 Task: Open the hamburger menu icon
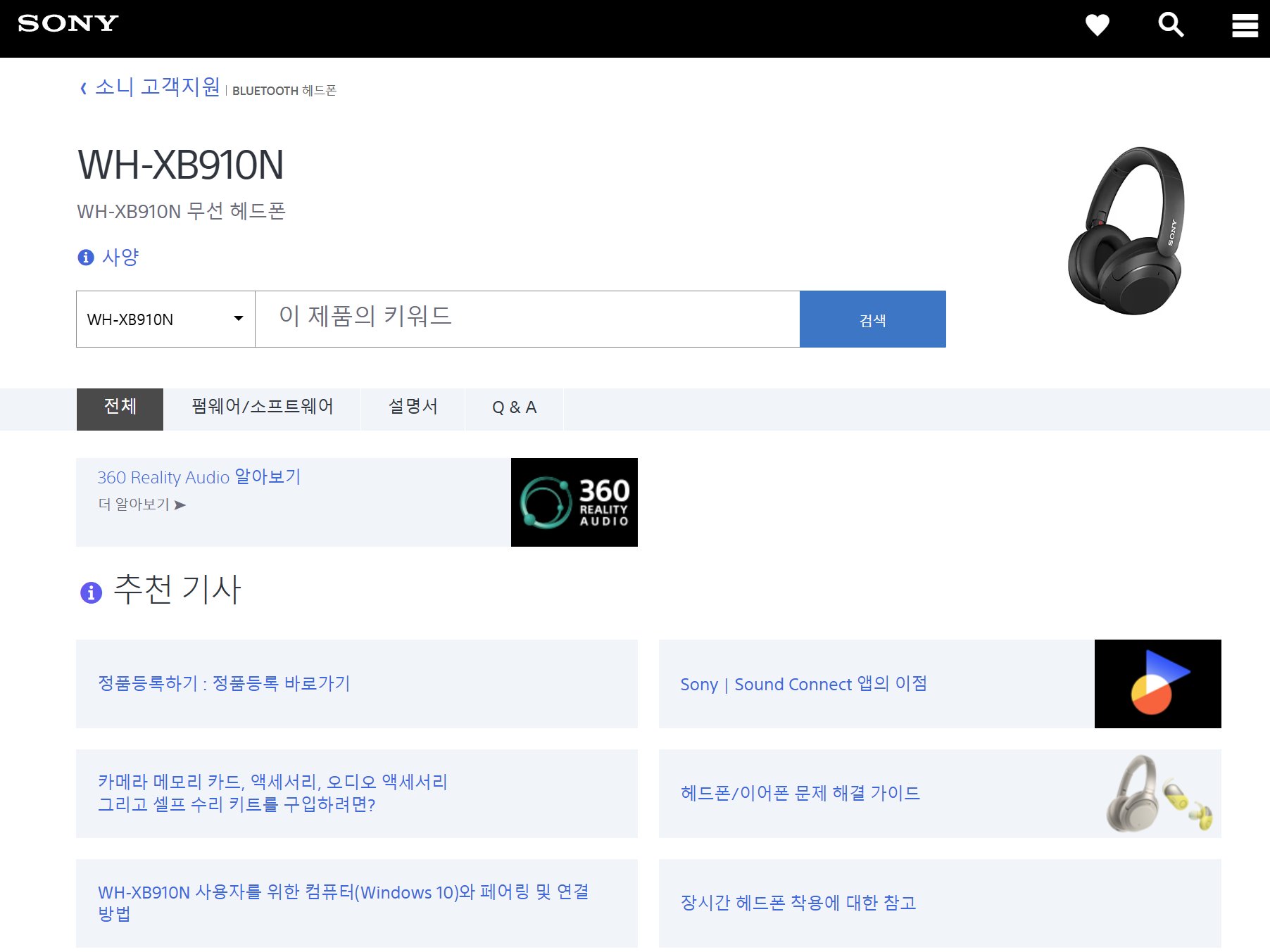click(x=1245, y=26)
